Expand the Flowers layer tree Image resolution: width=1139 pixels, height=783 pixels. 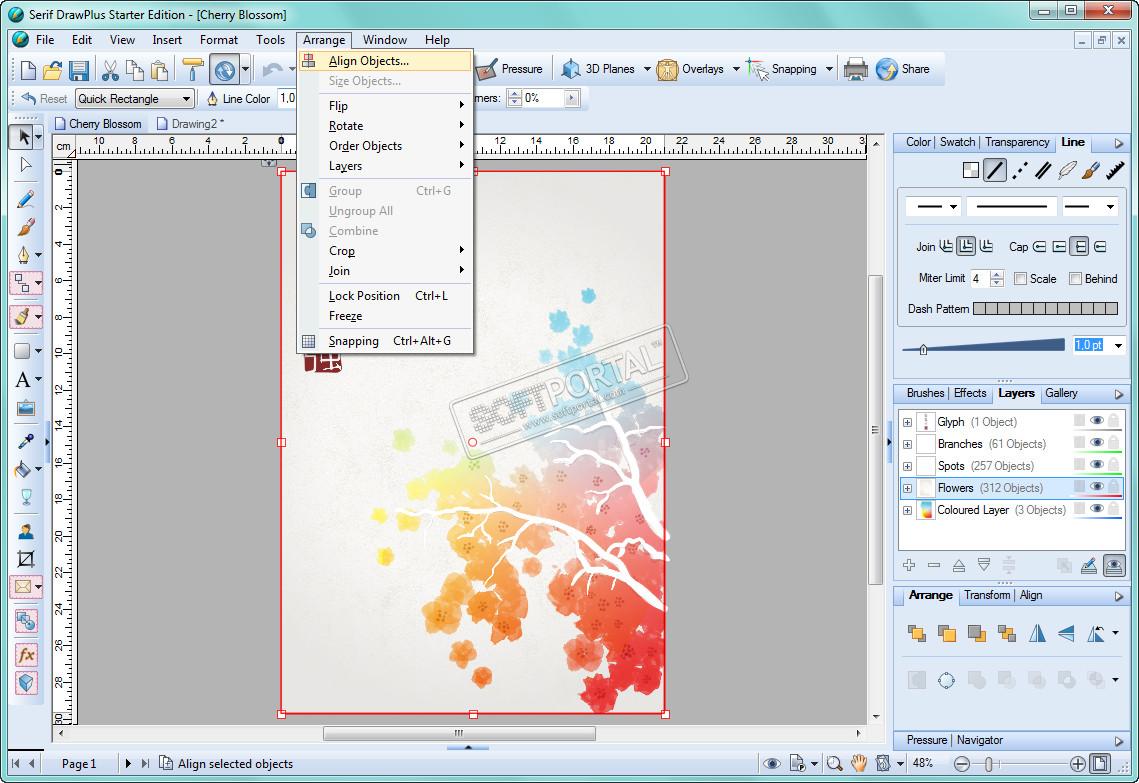pos(907,488)
